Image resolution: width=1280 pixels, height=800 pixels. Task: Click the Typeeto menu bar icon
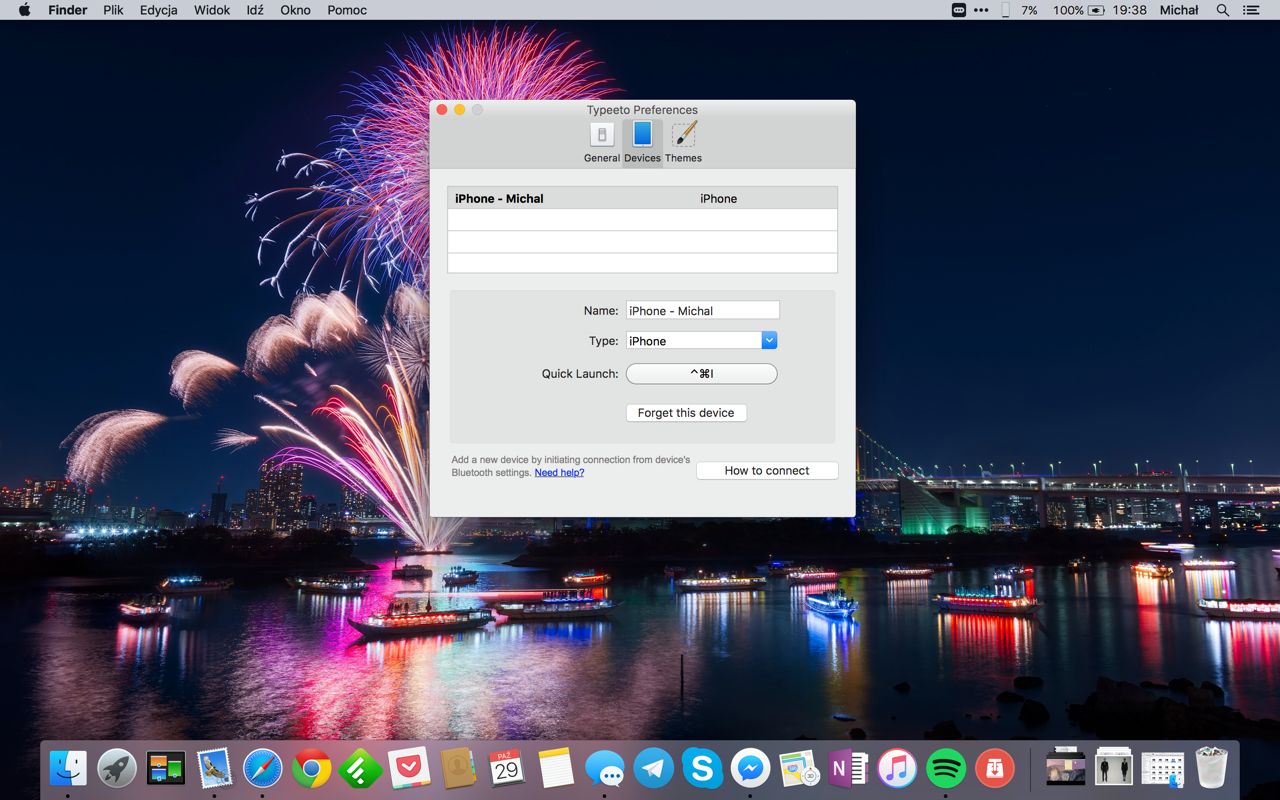click(x=959, y=10)
